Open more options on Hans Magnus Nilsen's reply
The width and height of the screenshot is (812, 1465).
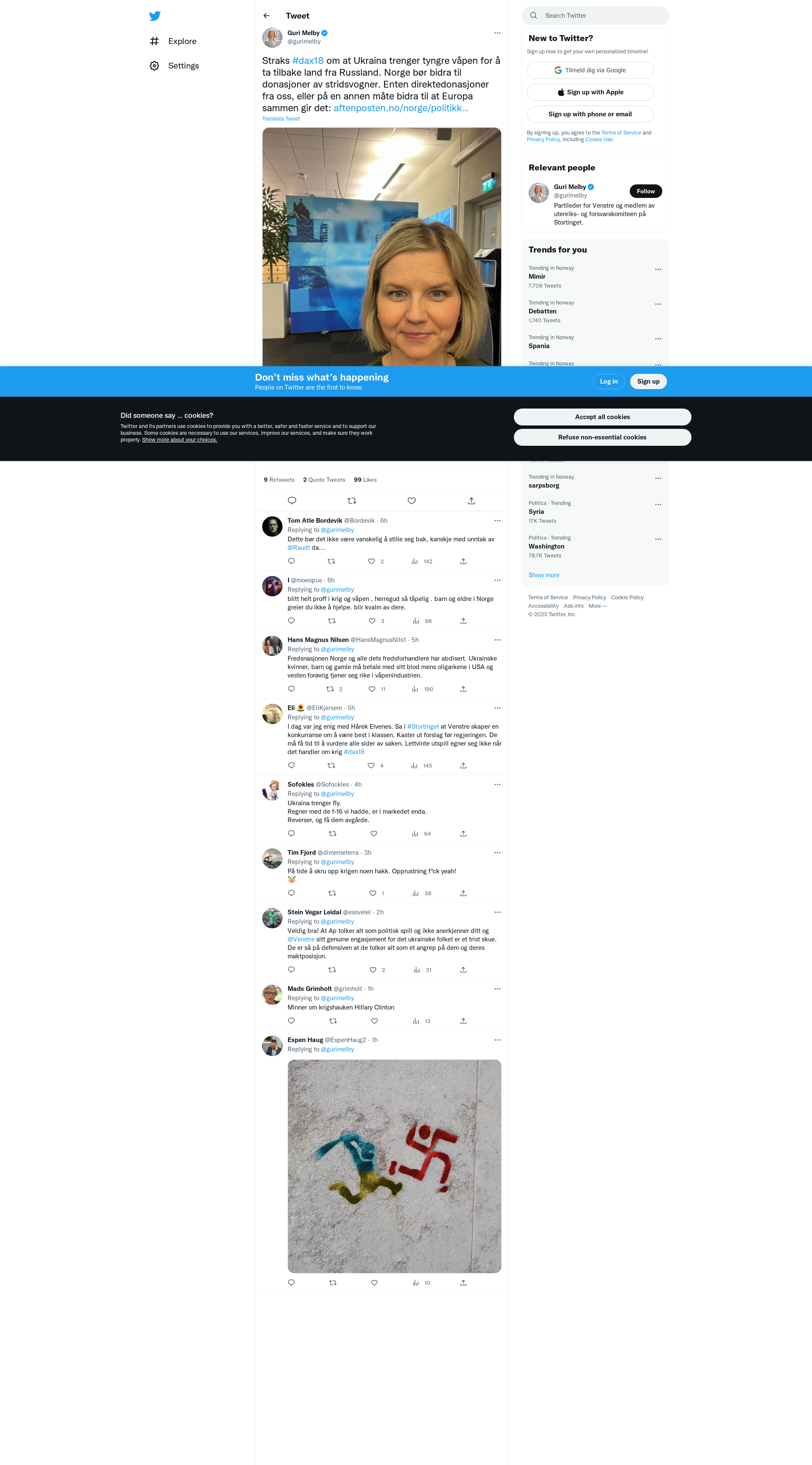(x=497, y=640)
